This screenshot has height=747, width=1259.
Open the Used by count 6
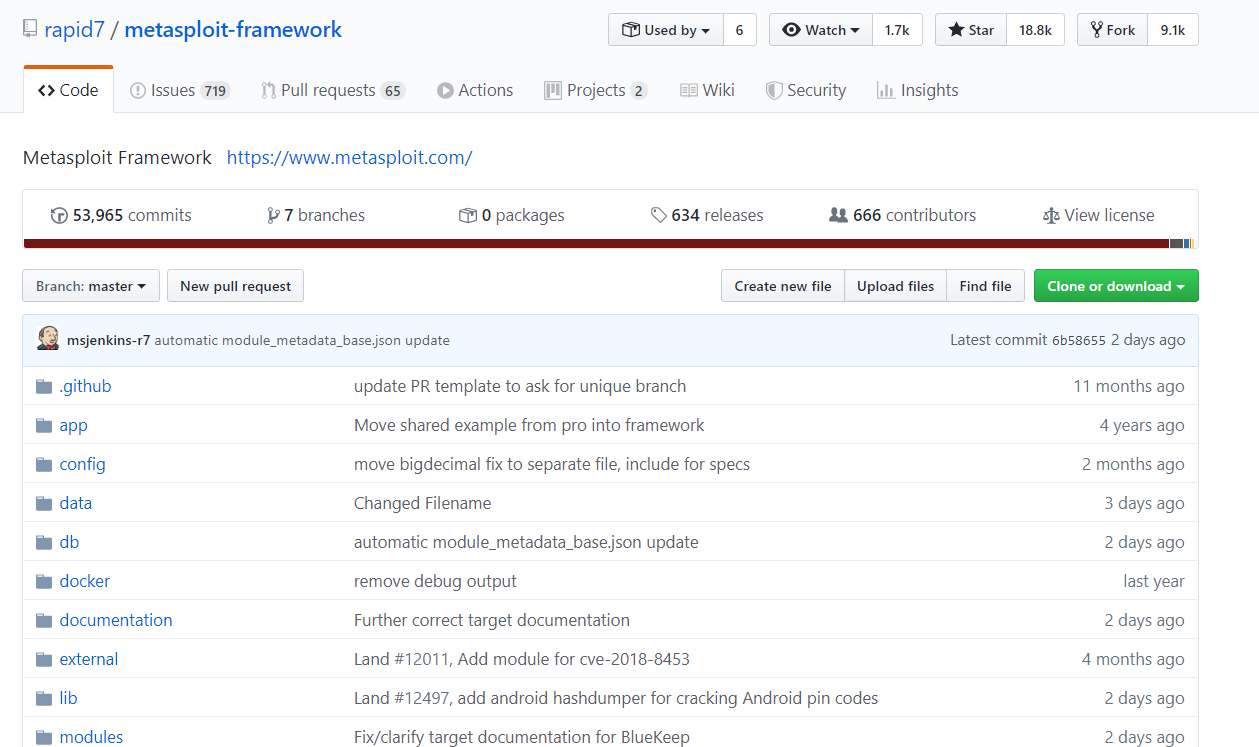tap(739, 30)
